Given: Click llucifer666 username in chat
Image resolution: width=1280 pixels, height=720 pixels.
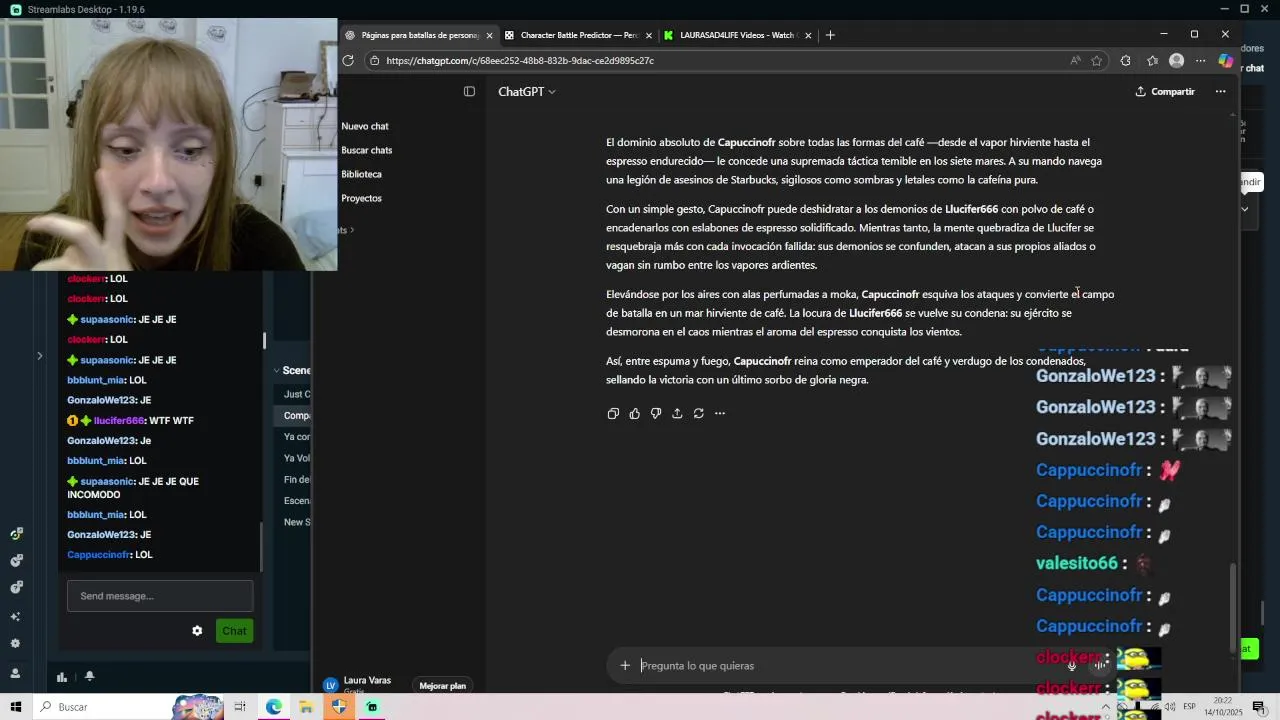Looking at the screenshot, I should click(119, 421).
